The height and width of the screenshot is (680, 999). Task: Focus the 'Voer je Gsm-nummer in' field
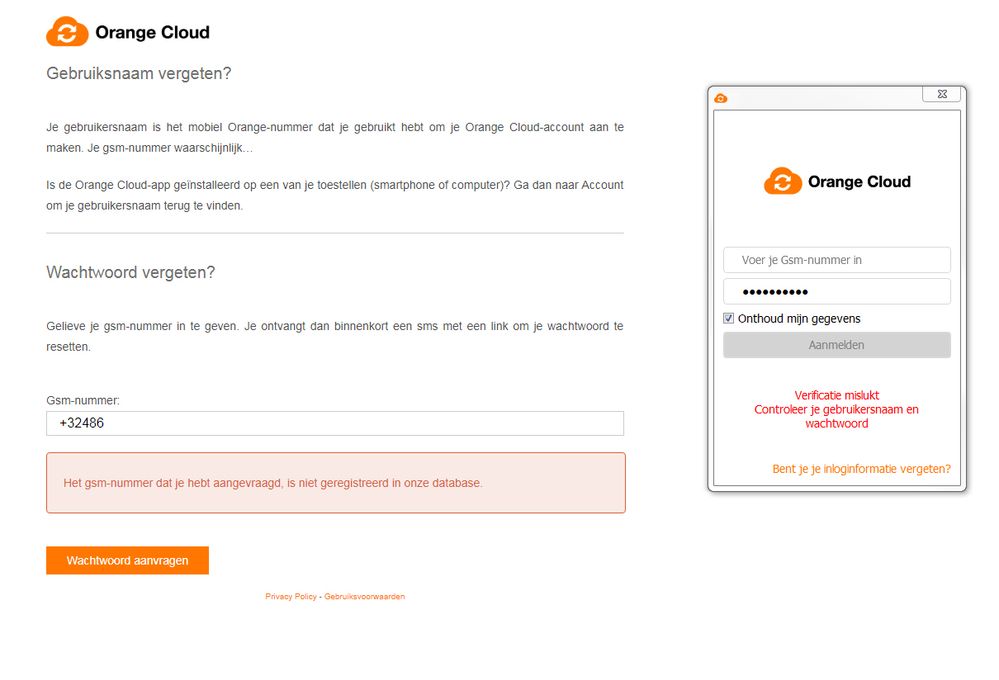coord(837,260)
